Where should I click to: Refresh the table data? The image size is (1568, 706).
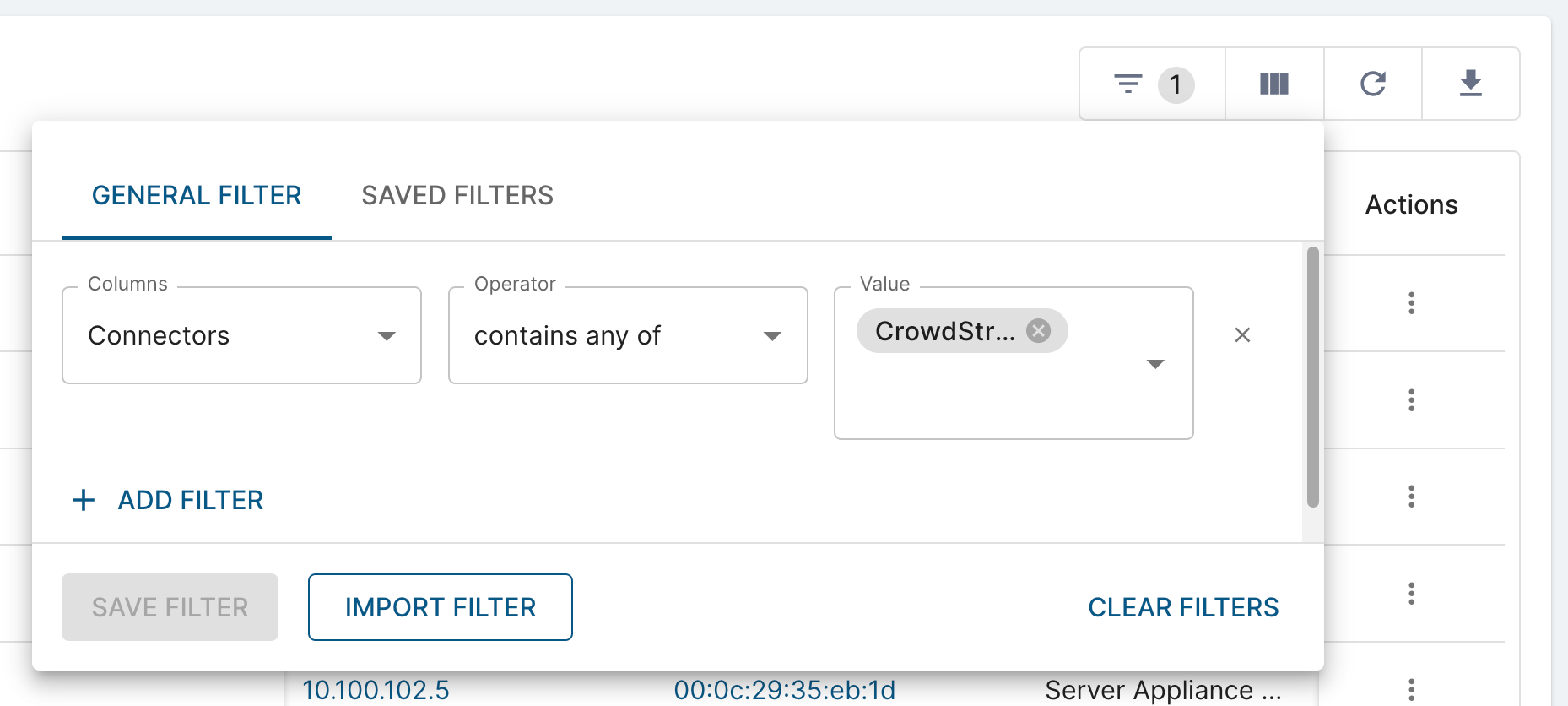(1373, 84)
